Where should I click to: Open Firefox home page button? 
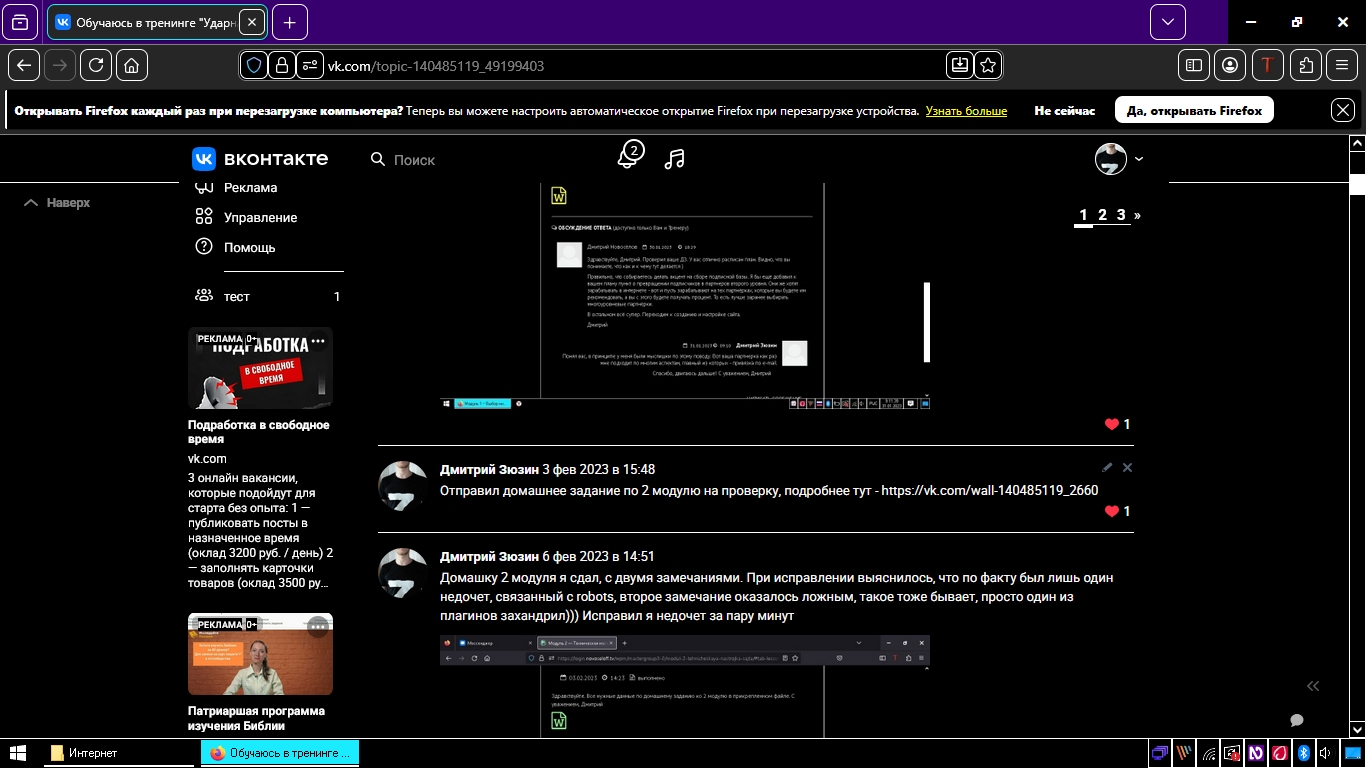tap(132, 65)
